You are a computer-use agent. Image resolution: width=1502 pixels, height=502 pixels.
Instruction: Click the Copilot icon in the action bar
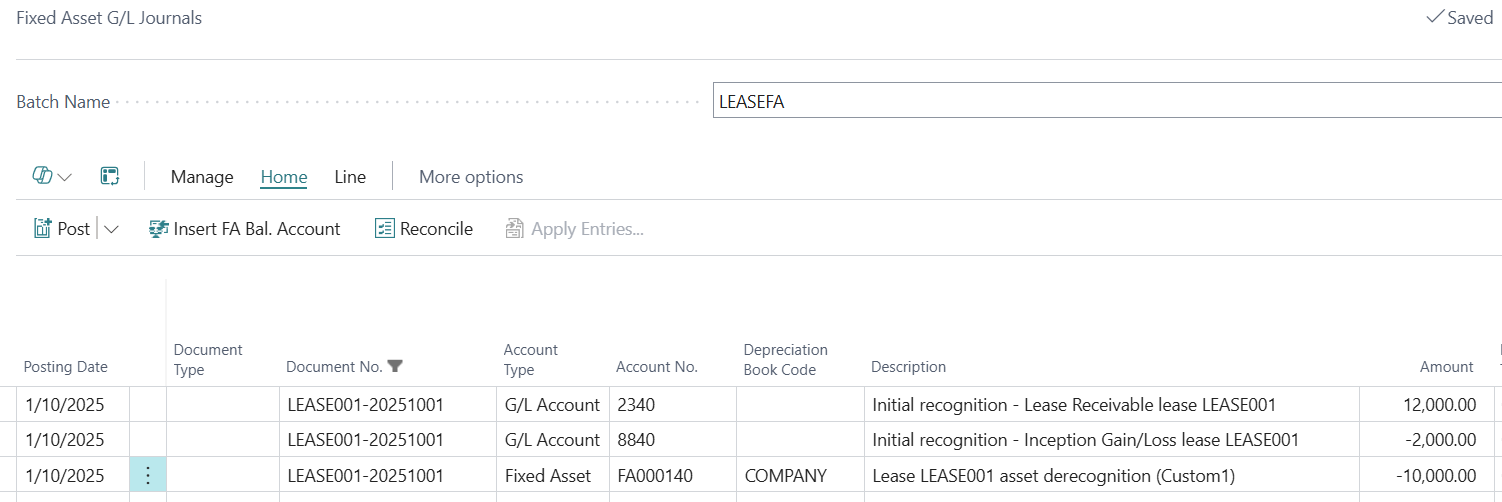coord(42,176)
